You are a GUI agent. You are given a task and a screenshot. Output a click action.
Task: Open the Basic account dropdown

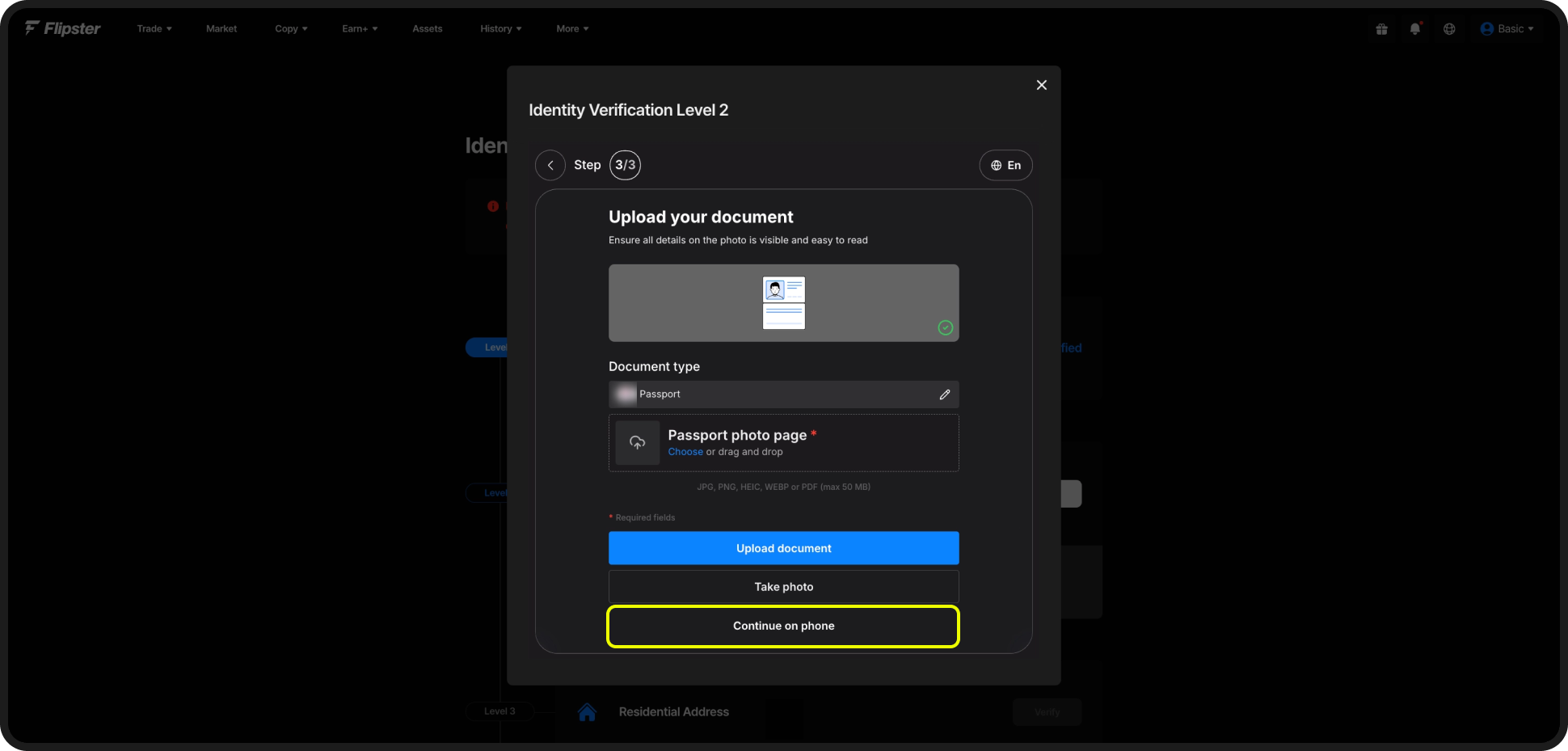(x=1507, y=28)
